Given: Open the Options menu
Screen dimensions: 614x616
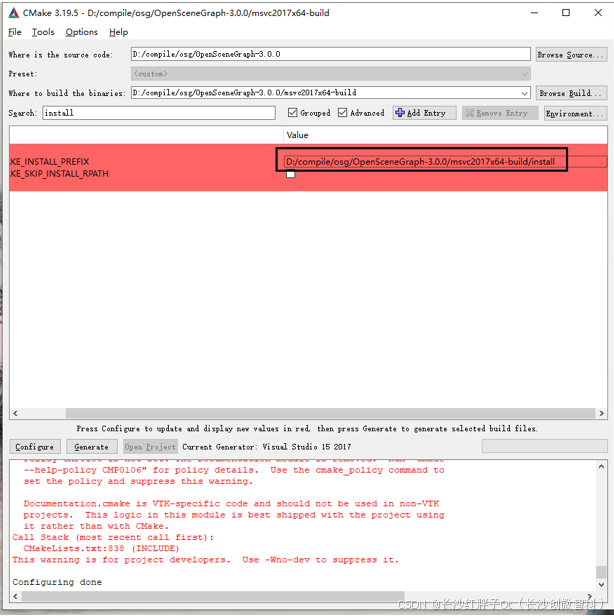Looking at the screenshot, I should click(82, 32).
